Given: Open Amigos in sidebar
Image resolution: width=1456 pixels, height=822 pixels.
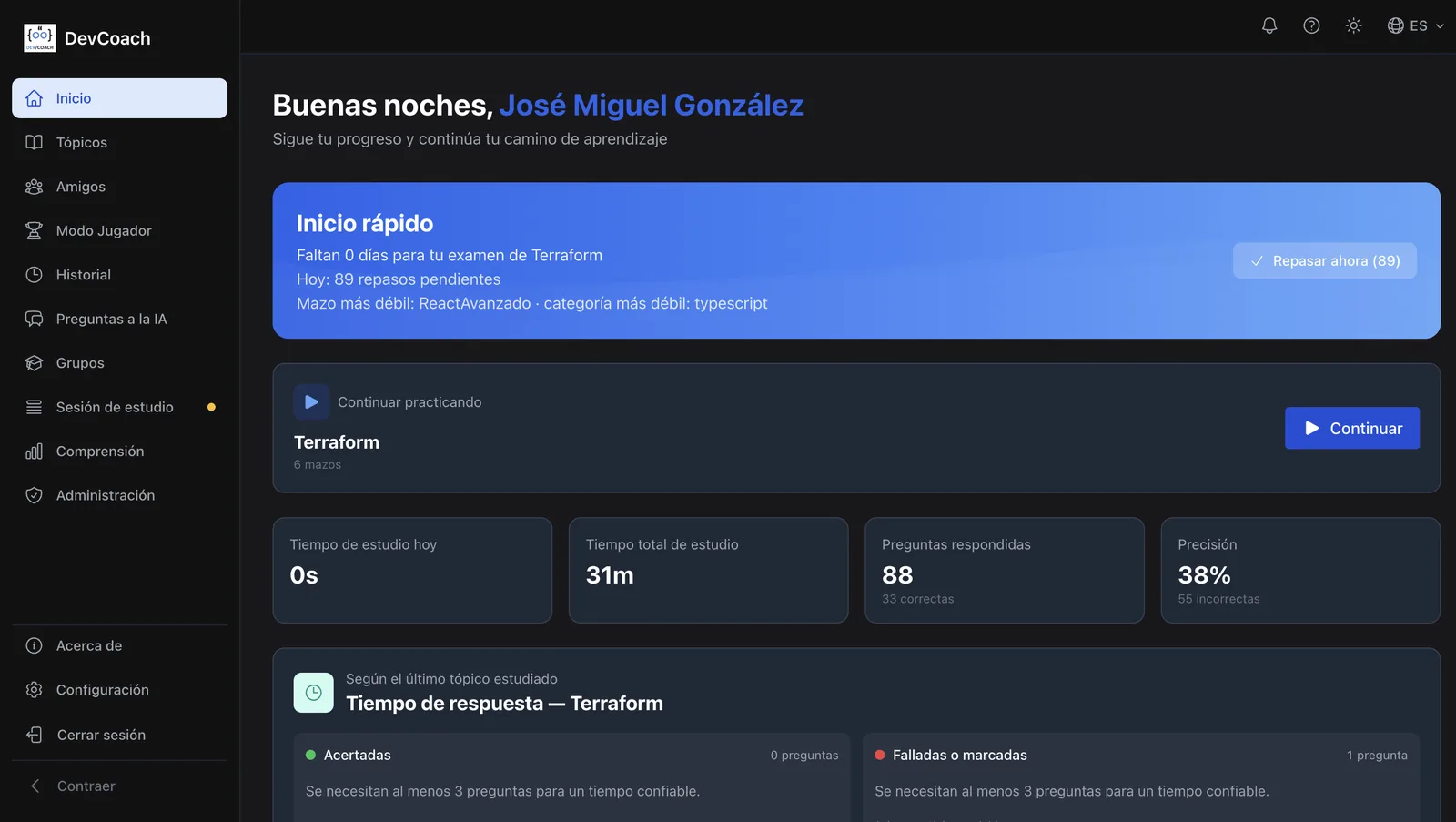Looking at the screenshot, I should point(119,187).
